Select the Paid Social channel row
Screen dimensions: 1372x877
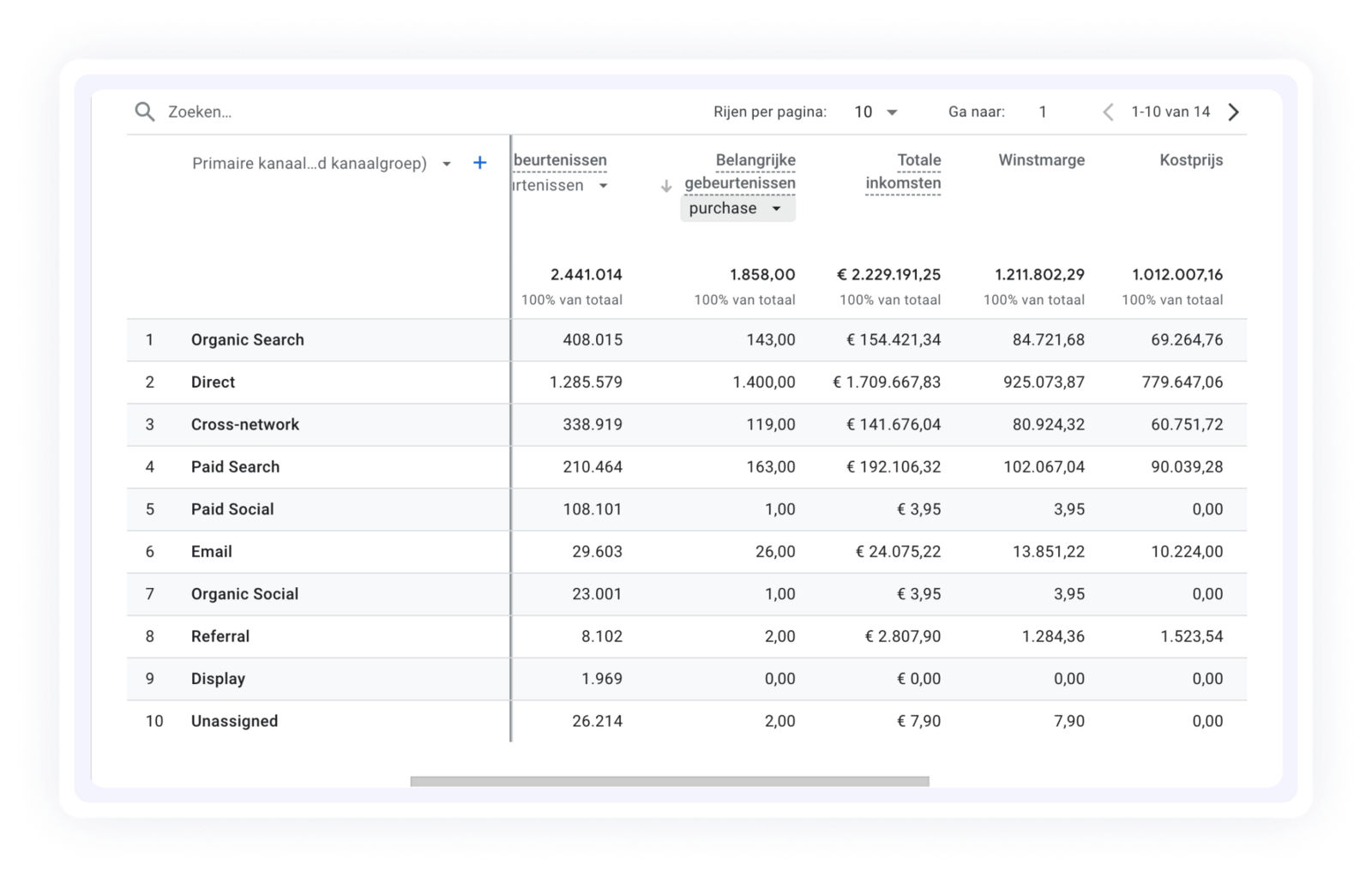pyautogui.click(x=232, y=509)
